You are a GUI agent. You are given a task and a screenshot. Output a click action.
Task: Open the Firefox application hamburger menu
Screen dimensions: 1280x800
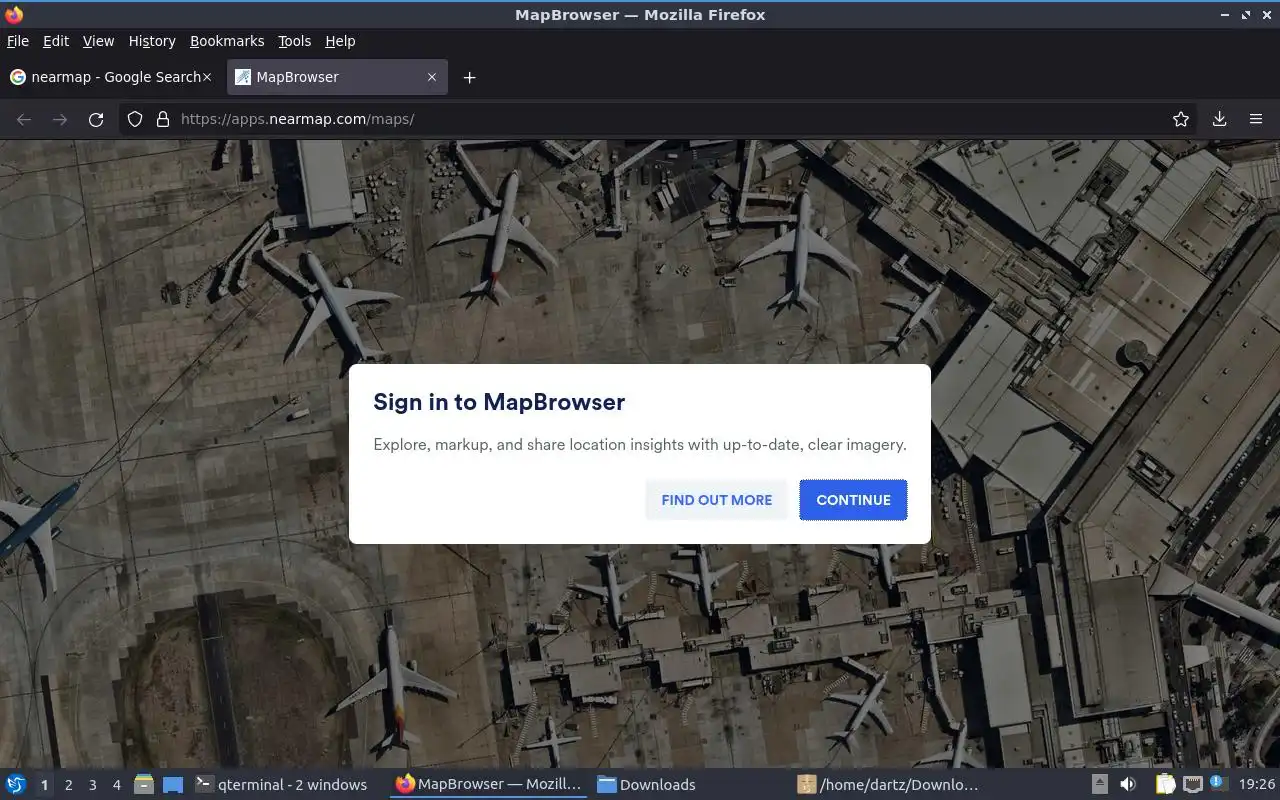[x=1256, y=119]
